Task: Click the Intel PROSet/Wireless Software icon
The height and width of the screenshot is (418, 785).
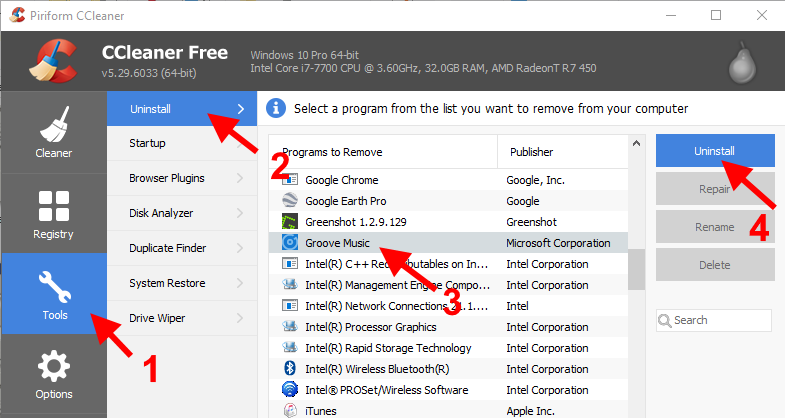Action: click(x=290, y=389)
